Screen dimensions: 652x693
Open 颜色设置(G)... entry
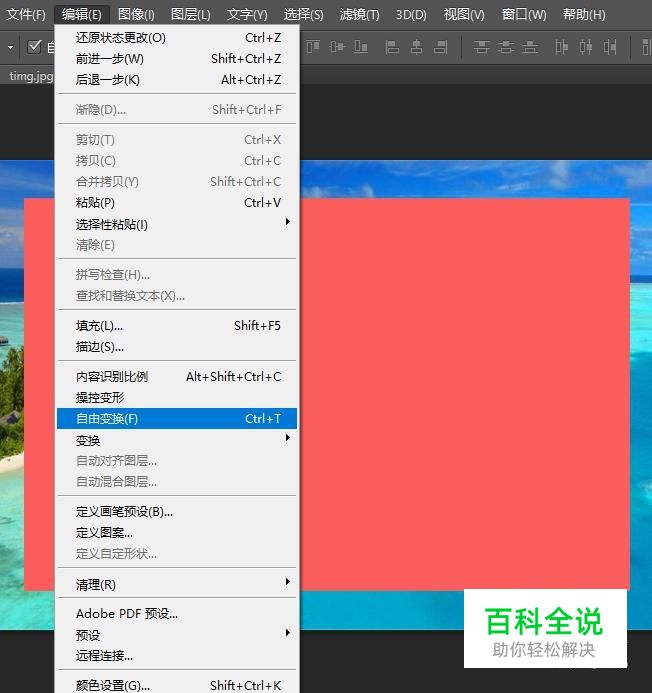[x=177, y=685]
